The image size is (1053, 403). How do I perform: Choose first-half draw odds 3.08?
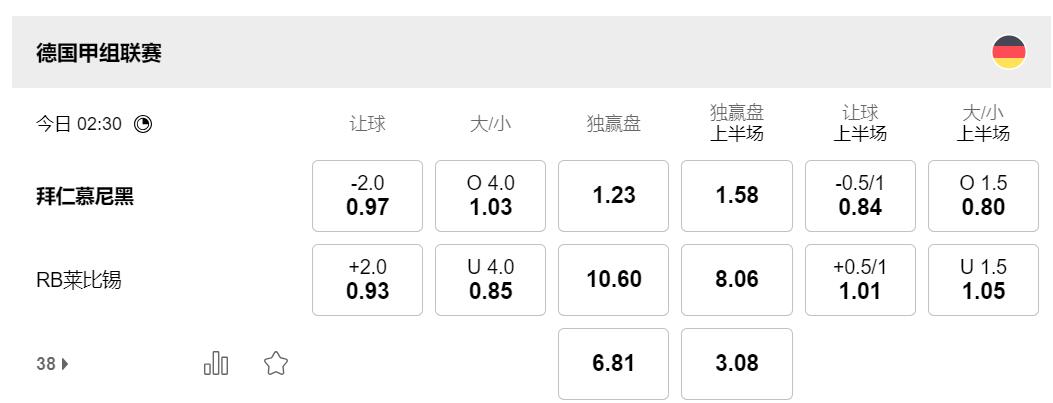[x=737, y=364]
